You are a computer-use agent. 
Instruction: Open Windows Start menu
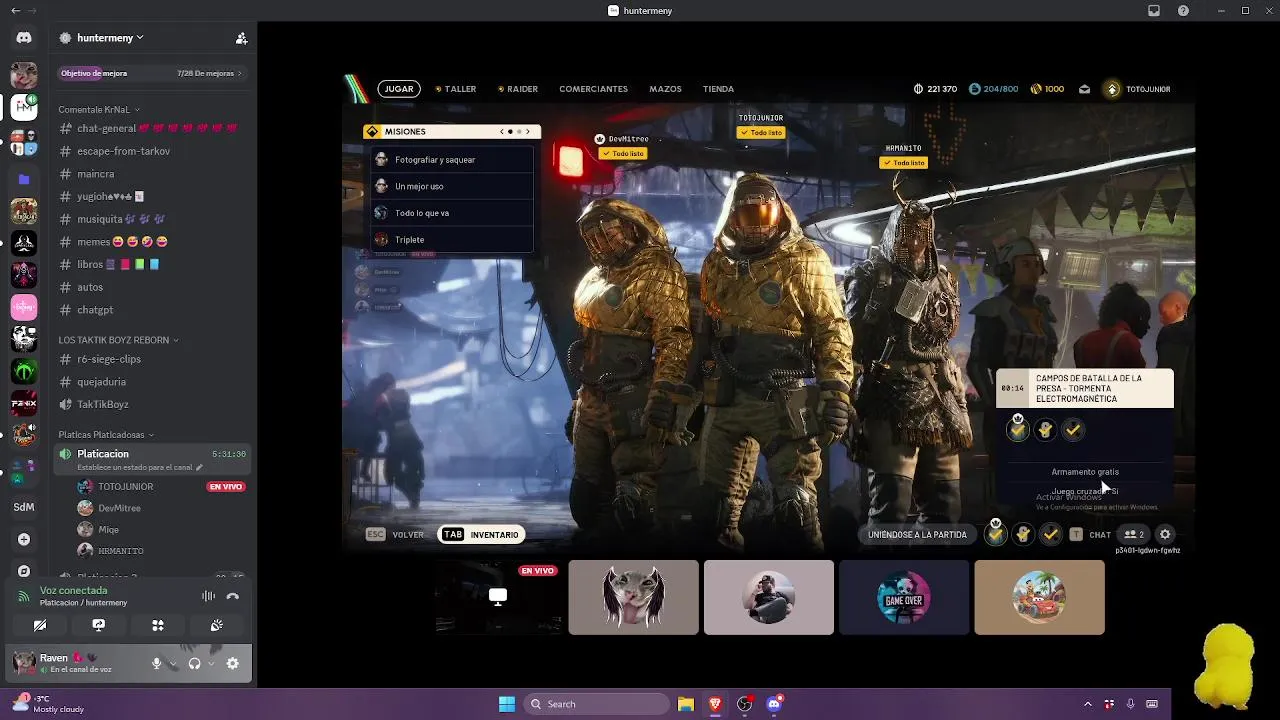coord(507,704)
